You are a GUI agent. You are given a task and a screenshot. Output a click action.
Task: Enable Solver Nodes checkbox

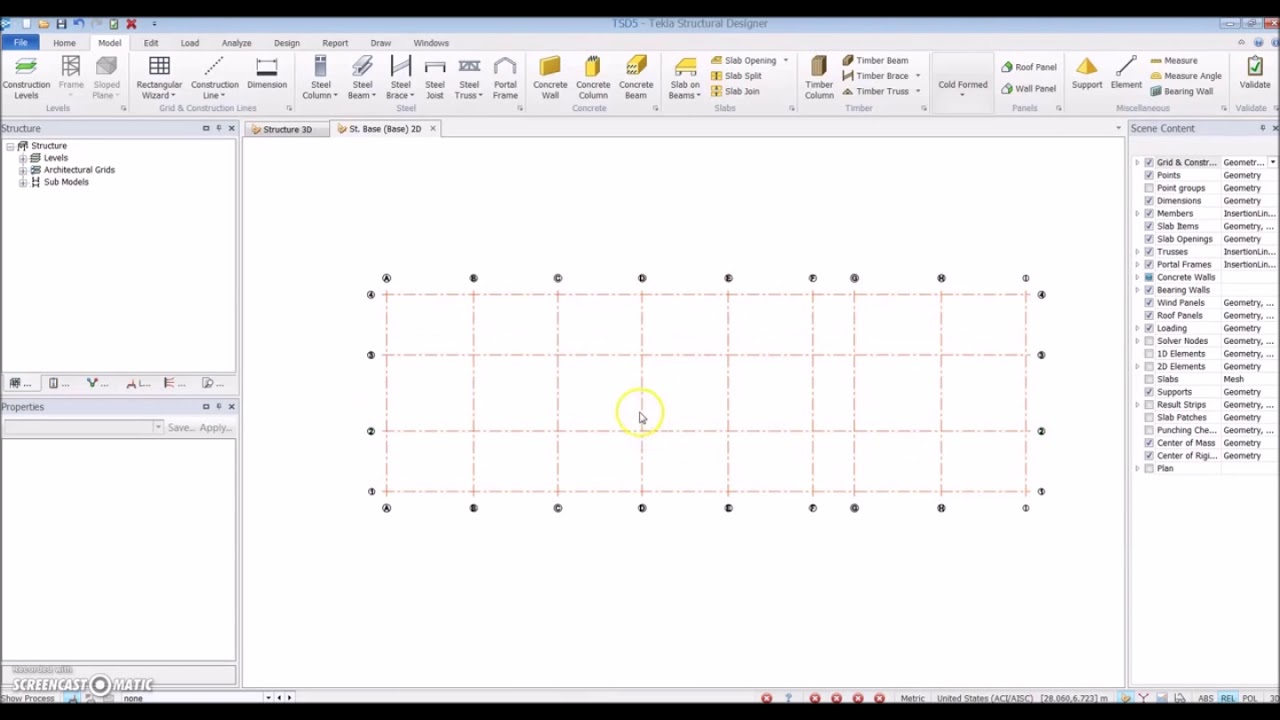click(1148, 341)
